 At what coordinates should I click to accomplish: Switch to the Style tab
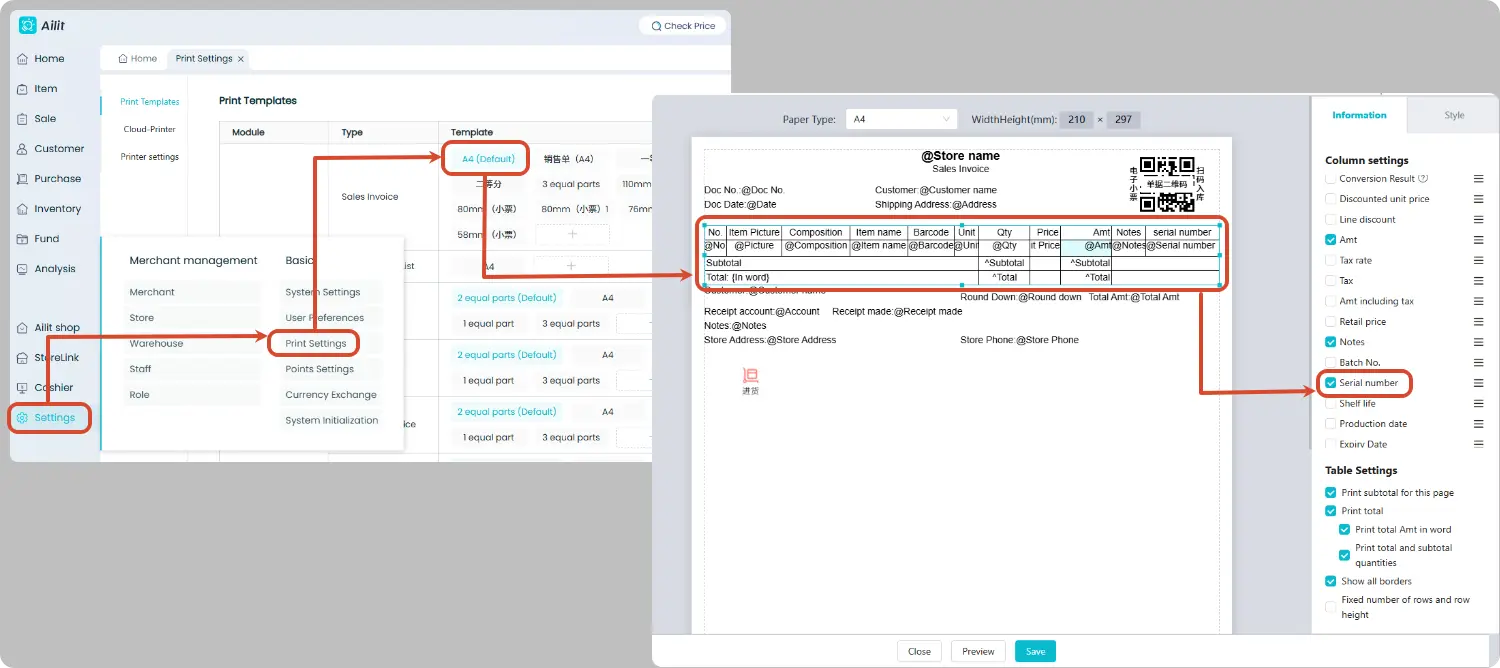coord(1454,115)
